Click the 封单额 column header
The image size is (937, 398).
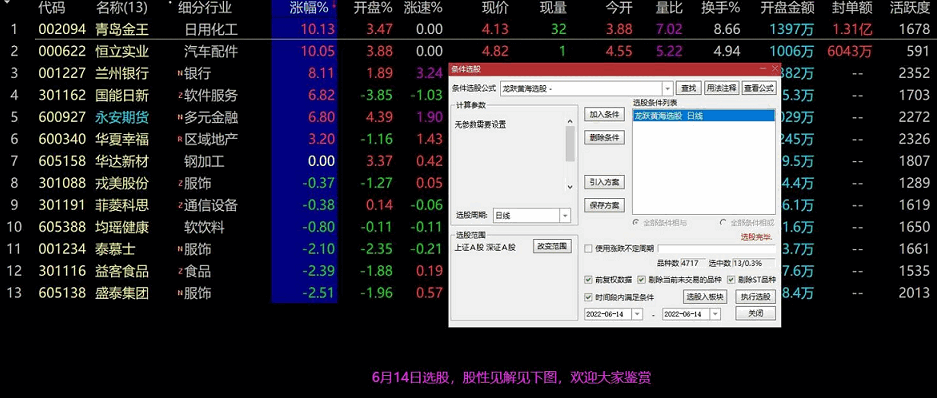click(x=852, y=8)
